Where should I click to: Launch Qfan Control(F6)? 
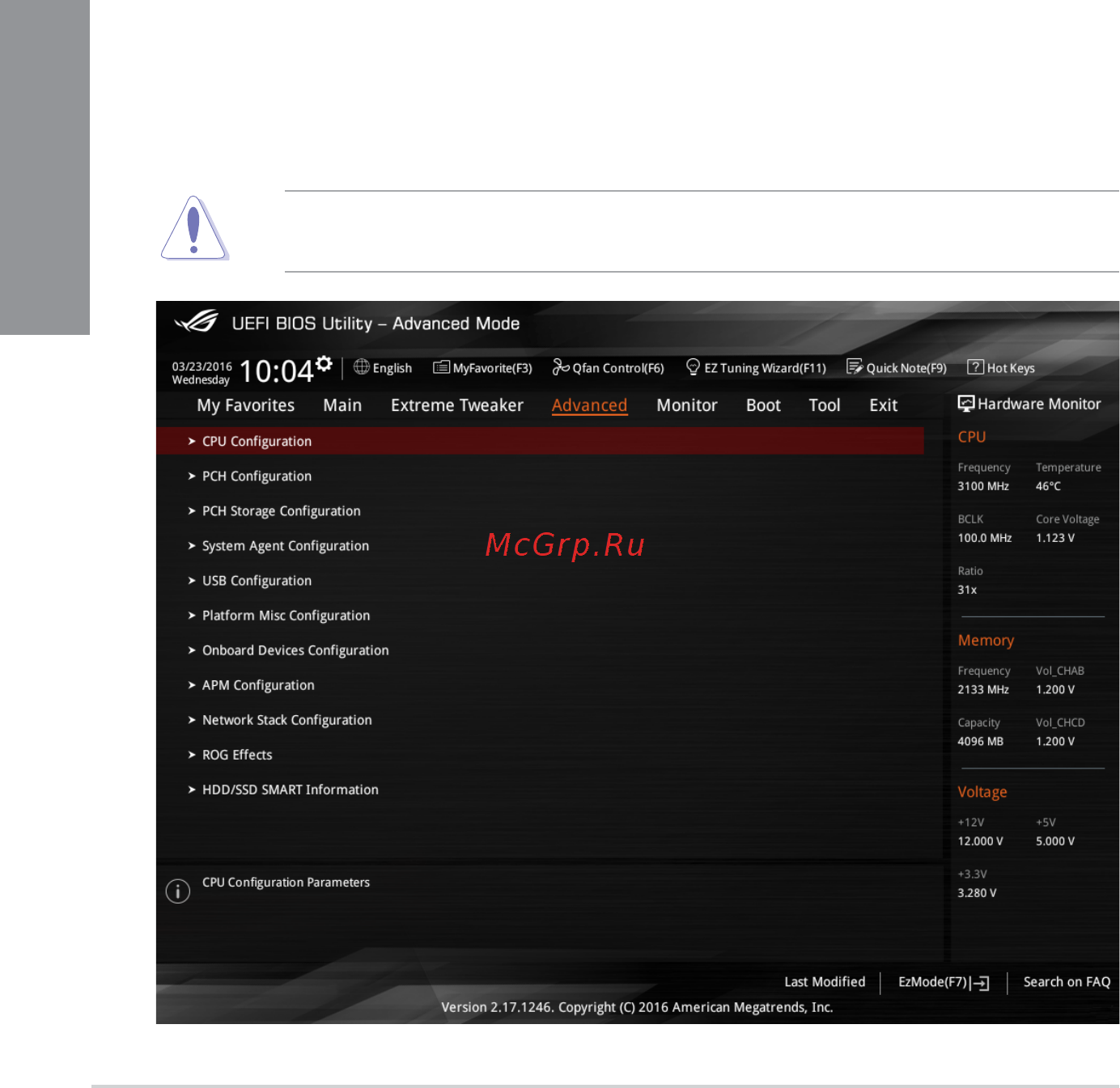(x=618, y=368)
